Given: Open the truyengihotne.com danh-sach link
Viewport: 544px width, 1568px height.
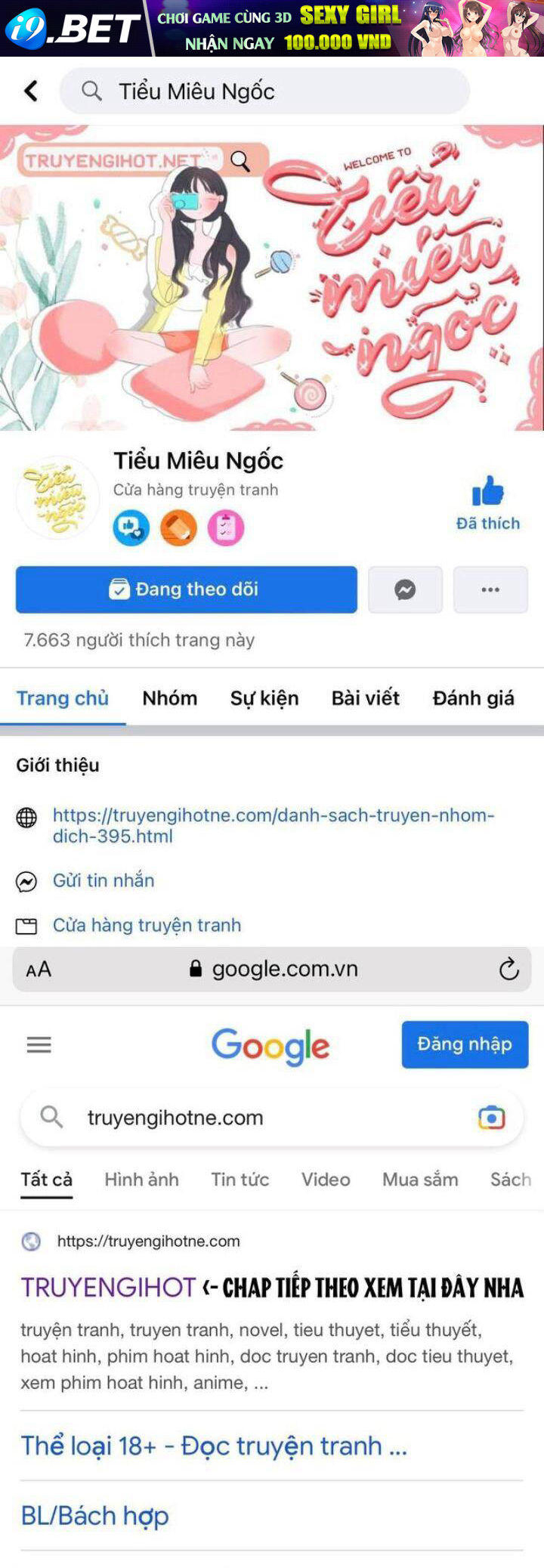Looking at the screenshot, I should click(273, 825).
